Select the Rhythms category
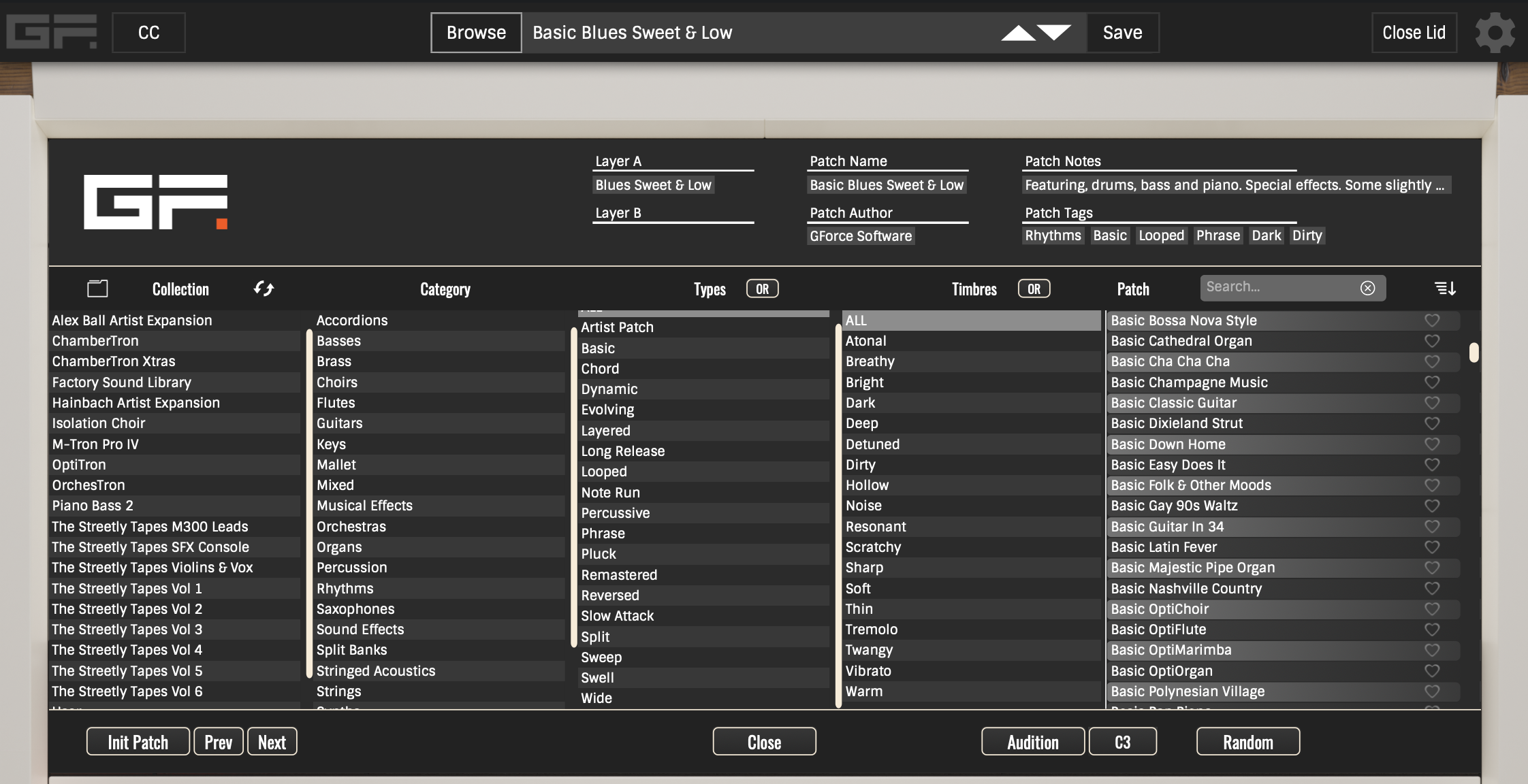Viewport: 1528px width, 784px height. [345, 588]
